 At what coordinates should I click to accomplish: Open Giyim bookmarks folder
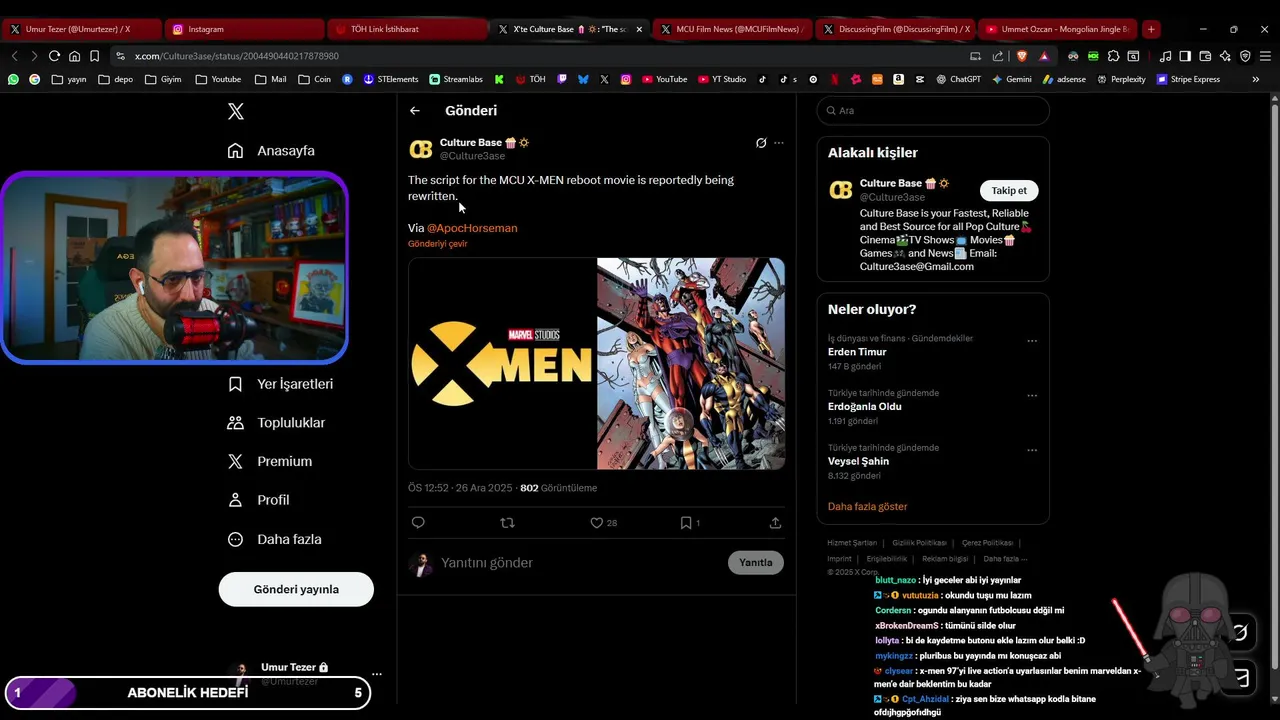coord(163,79)
